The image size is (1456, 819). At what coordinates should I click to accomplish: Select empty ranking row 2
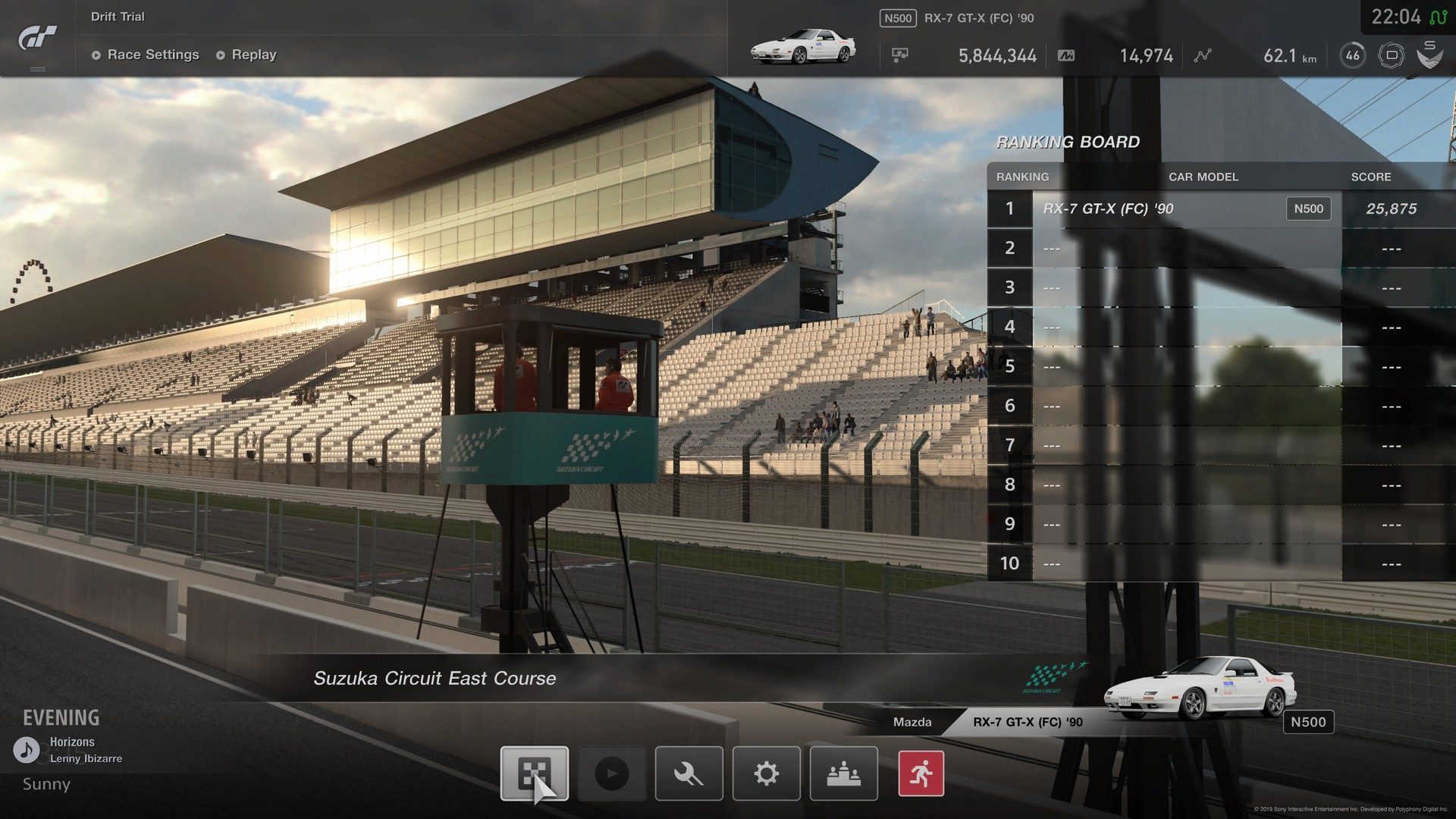click(1221, 248)
